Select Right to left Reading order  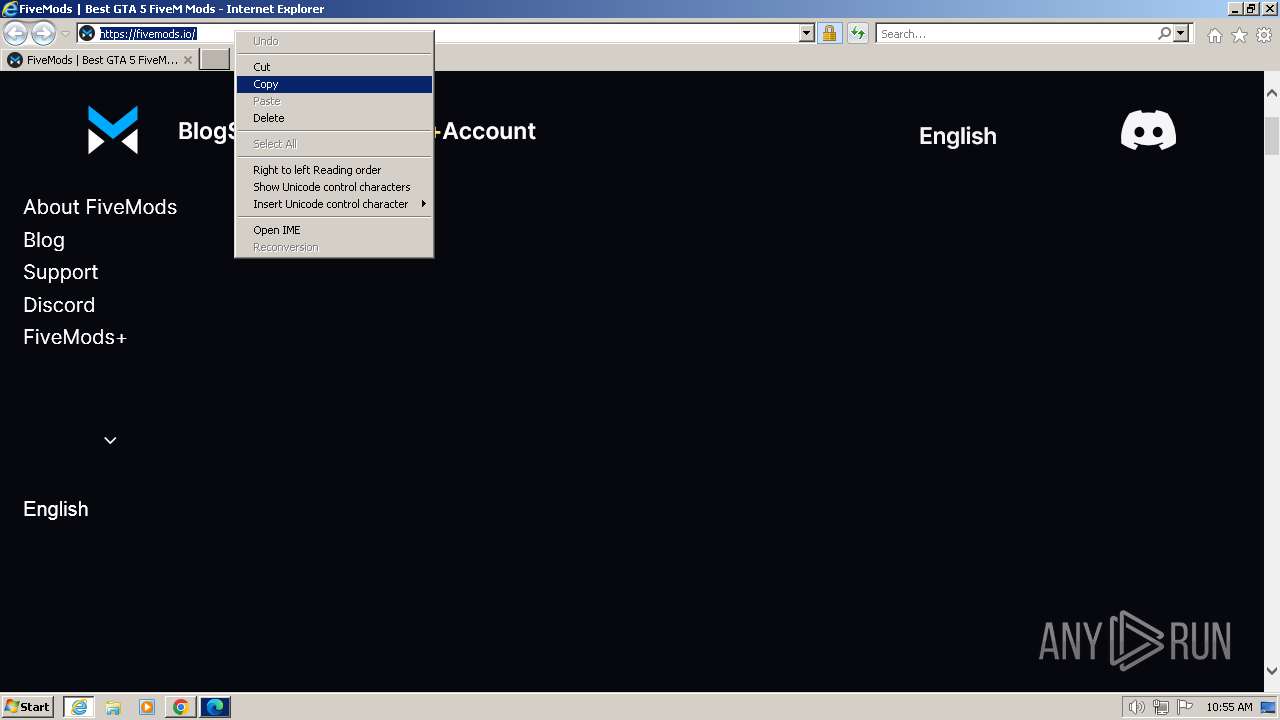click(x=334, y=170)
